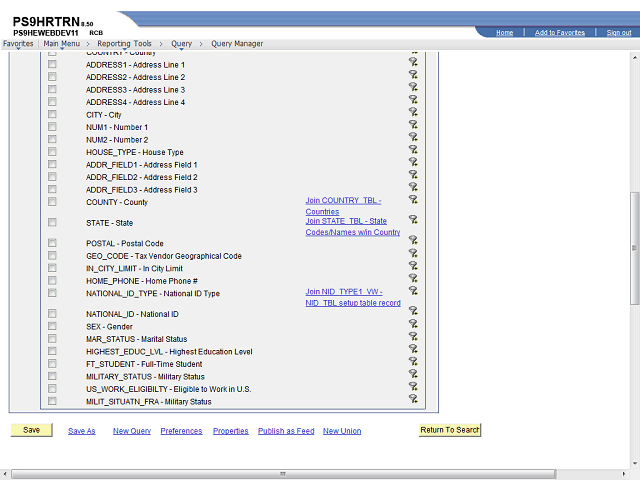
Task: Add criteria filter for NUM2 field
Action: point(413,136)
